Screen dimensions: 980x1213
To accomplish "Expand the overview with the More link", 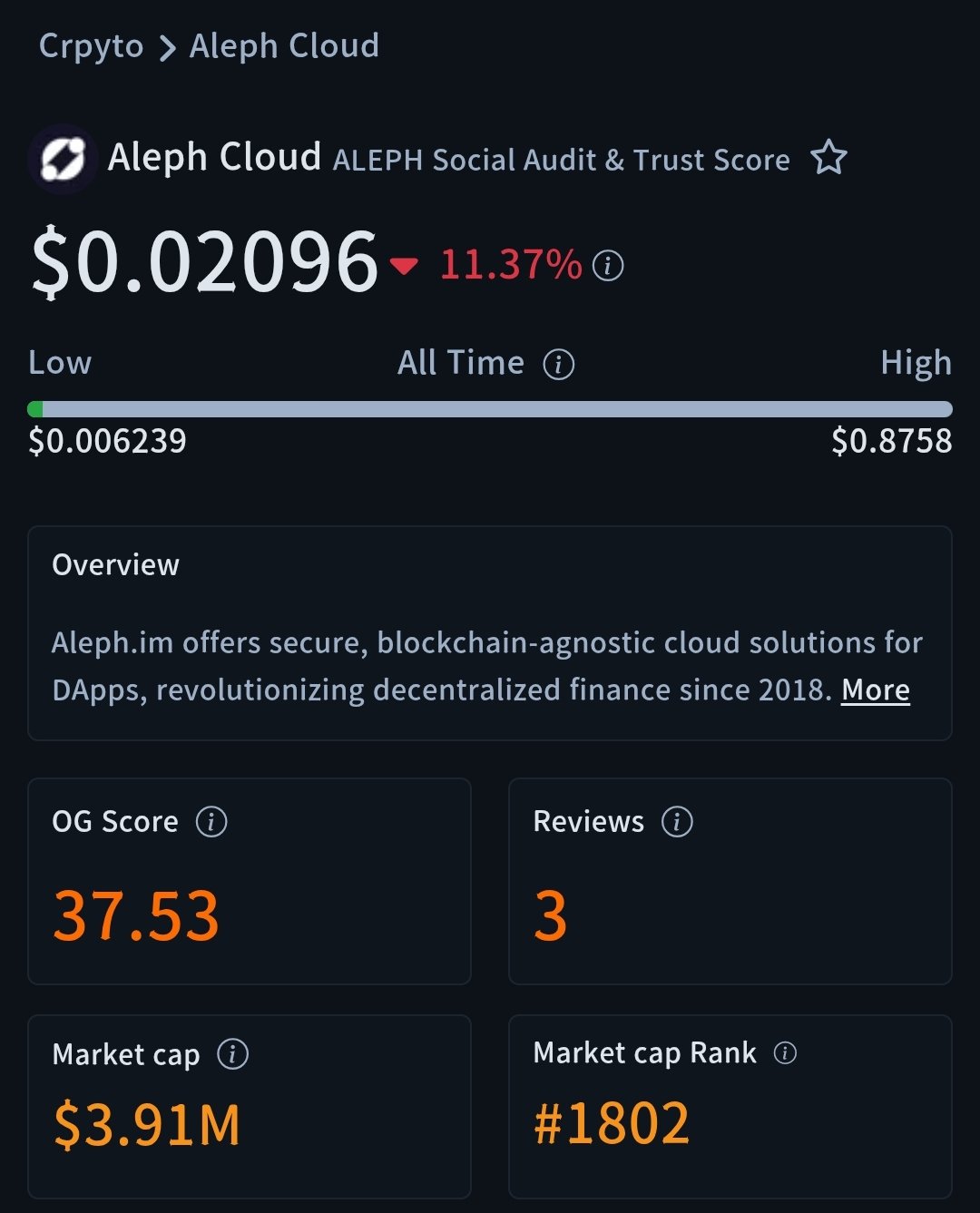I will click(x=875, y=690).
